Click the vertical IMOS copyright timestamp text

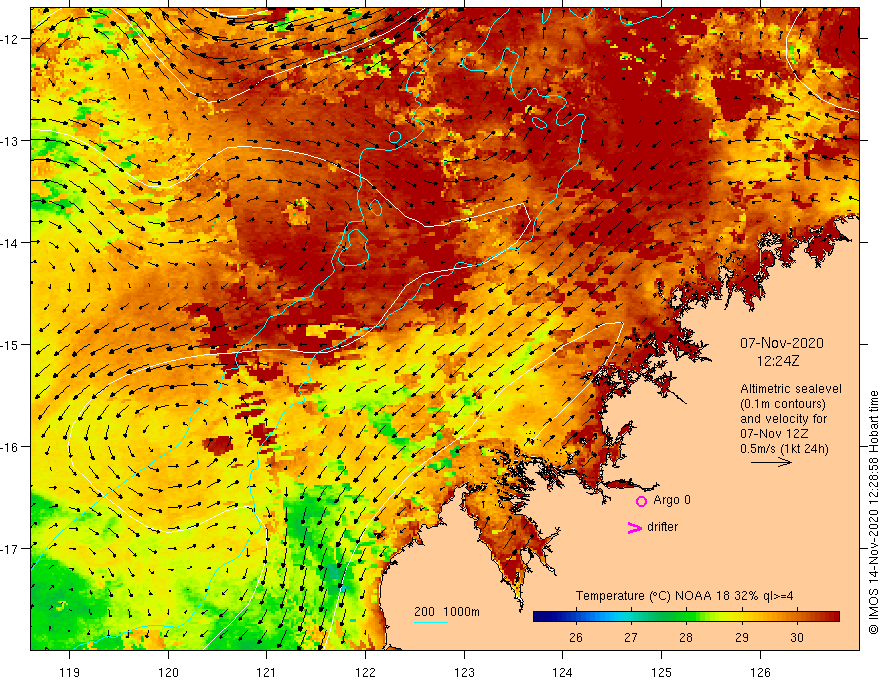(873, 512)
